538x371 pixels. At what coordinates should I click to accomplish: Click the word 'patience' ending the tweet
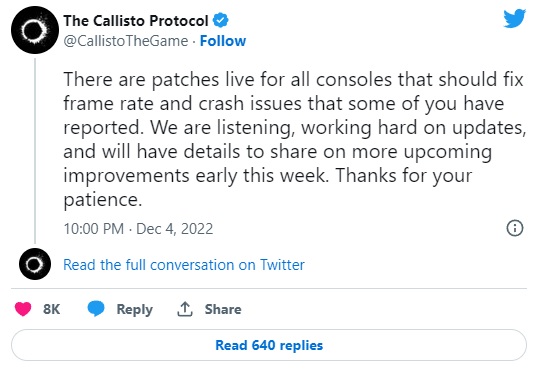pyautogui.click(x=101, y=200)
